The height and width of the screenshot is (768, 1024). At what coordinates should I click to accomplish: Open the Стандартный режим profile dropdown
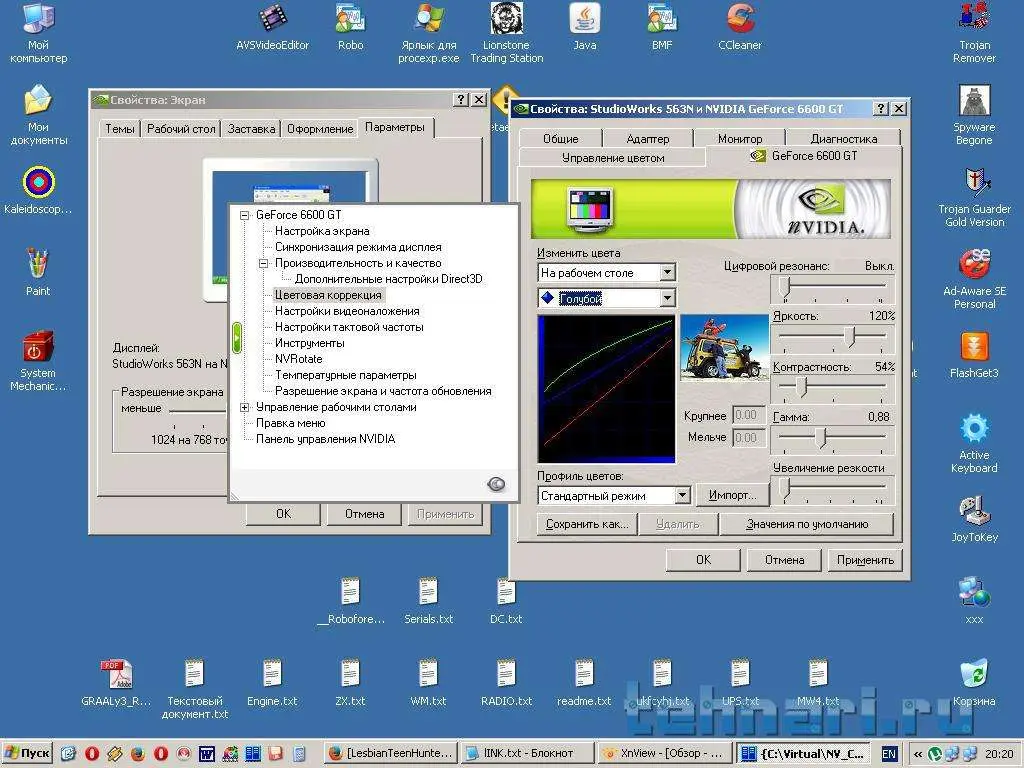pyautogui.click(x=682, y=496)
